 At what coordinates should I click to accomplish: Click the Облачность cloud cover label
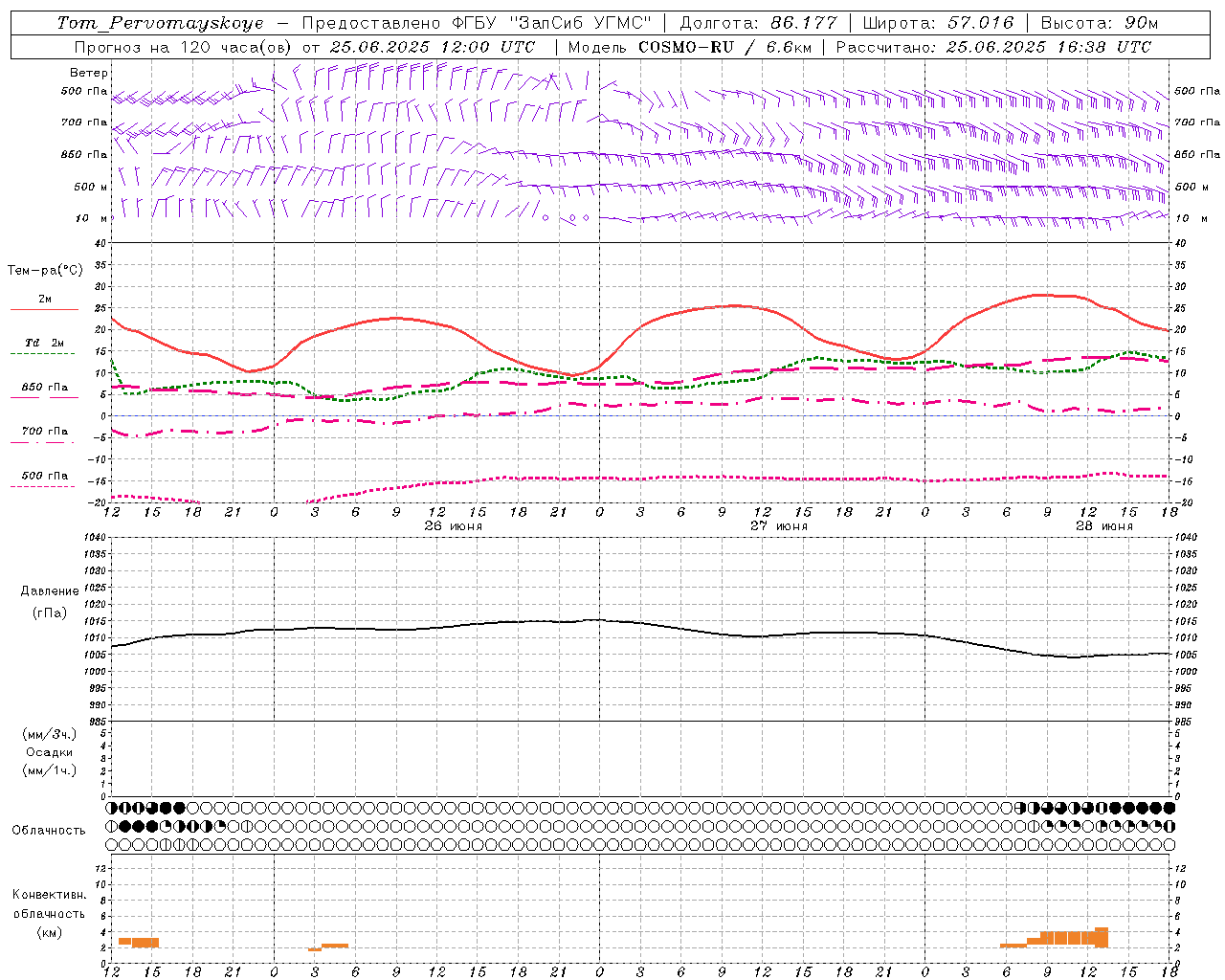[49, 831]
